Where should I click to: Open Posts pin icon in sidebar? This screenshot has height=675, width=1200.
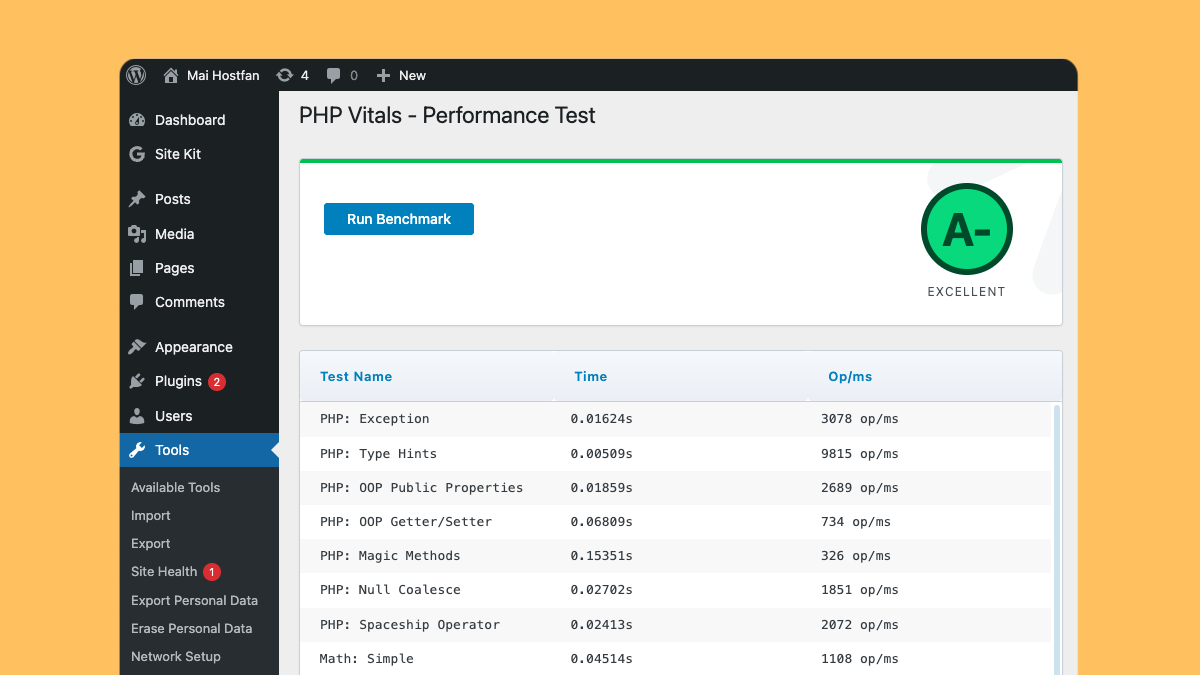point(137,199)
